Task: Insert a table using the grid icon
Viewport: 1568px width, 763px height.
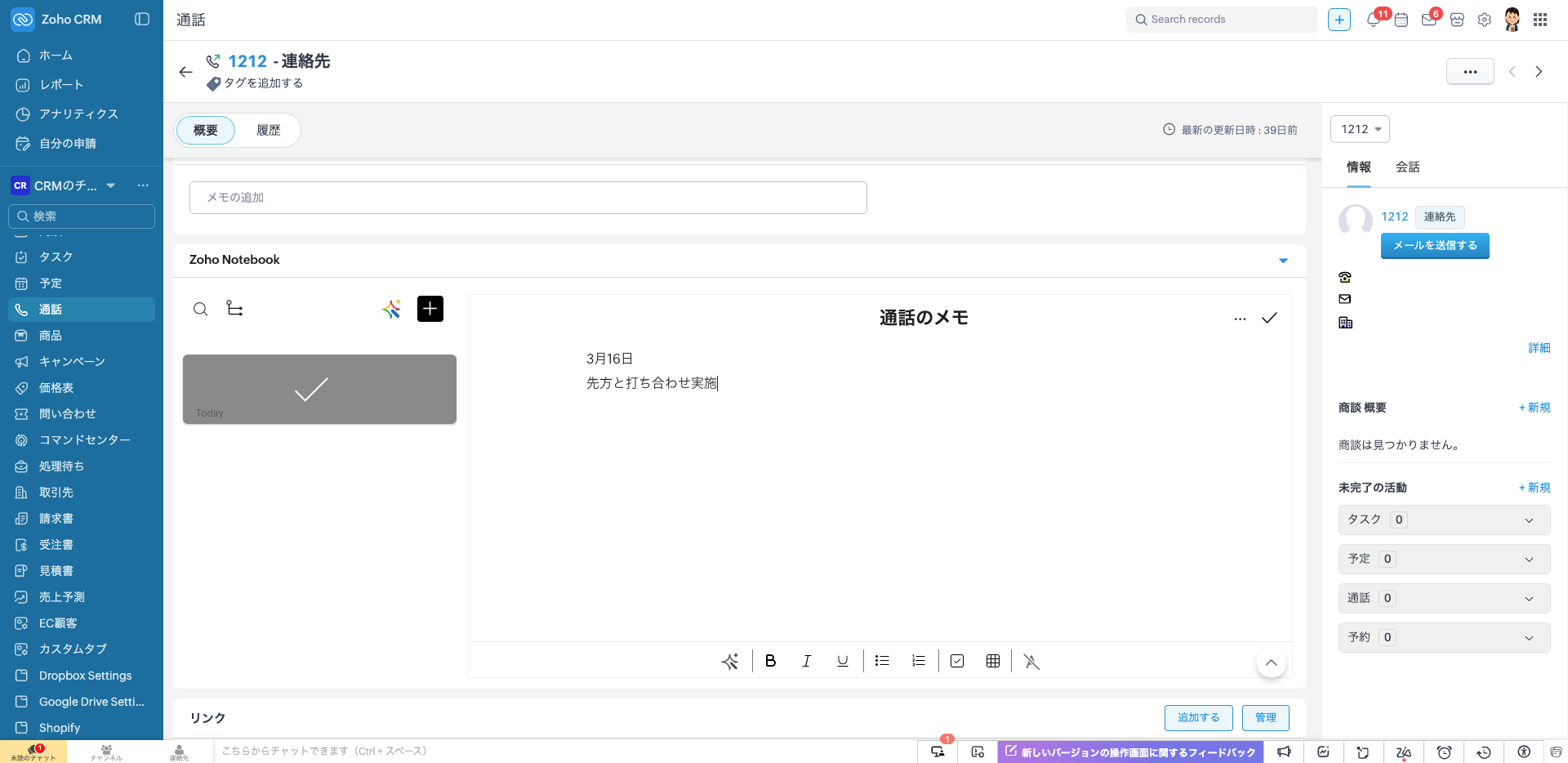Action: [x=993, y=661]
